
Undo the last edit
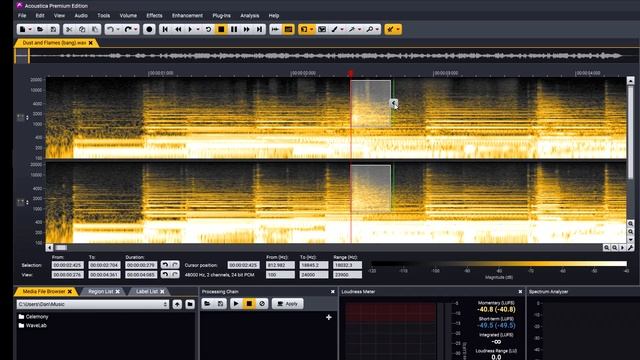(x=110, y=29)
